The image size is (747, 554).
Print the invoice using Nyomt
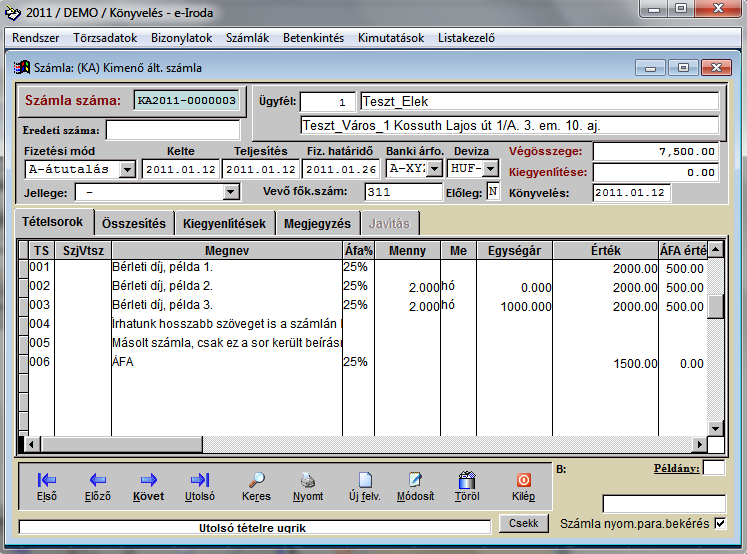click(308, 480)
